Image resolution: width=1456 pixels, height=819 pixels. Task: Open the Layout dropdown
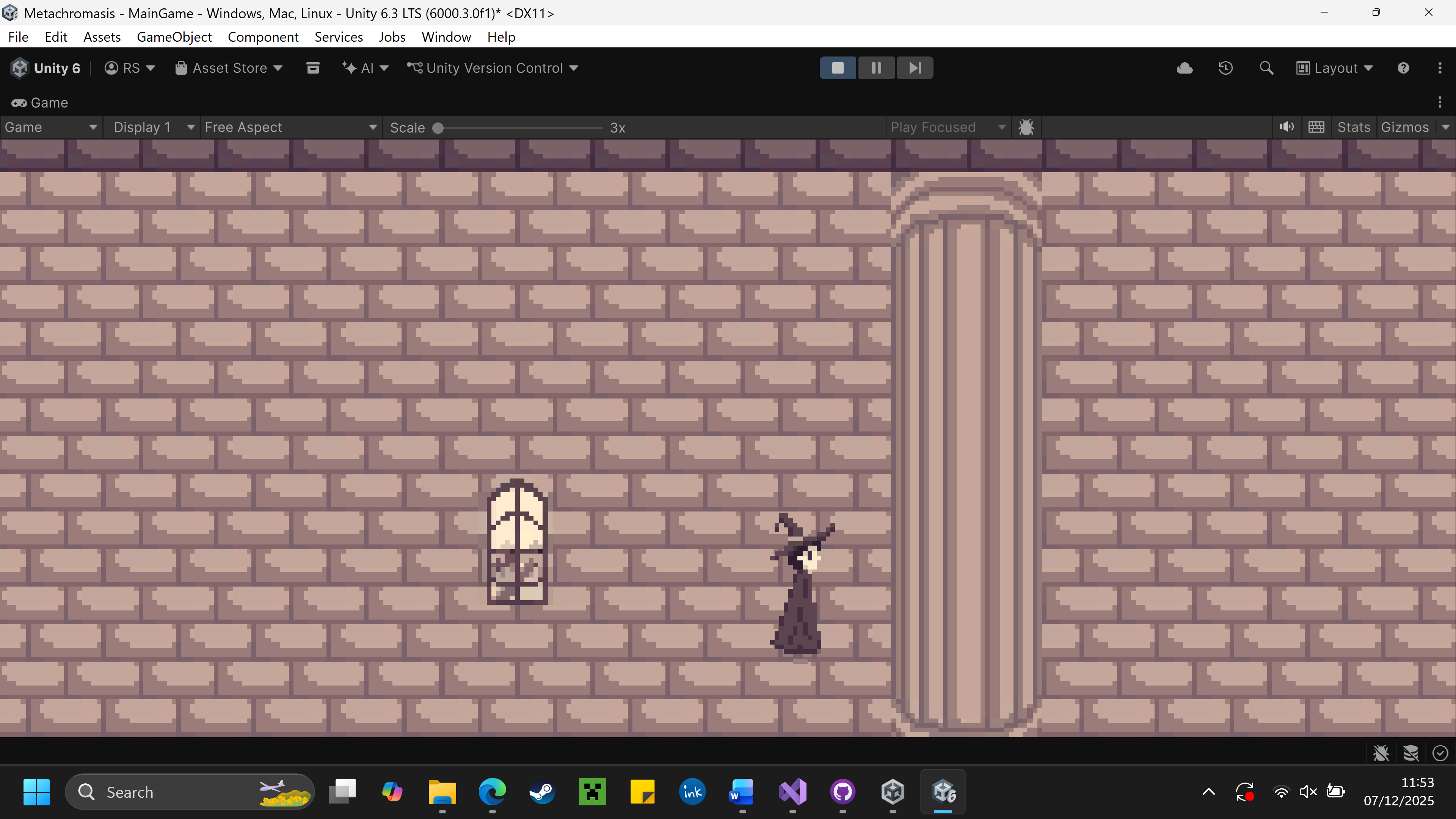click(1334, 68)
